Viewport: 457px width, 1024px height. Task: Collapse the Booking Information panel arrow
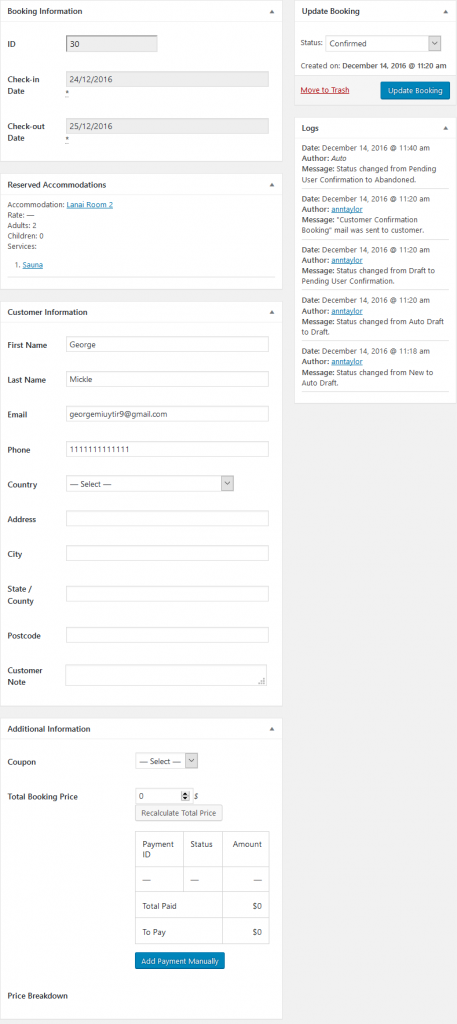(x=272, y=12)
